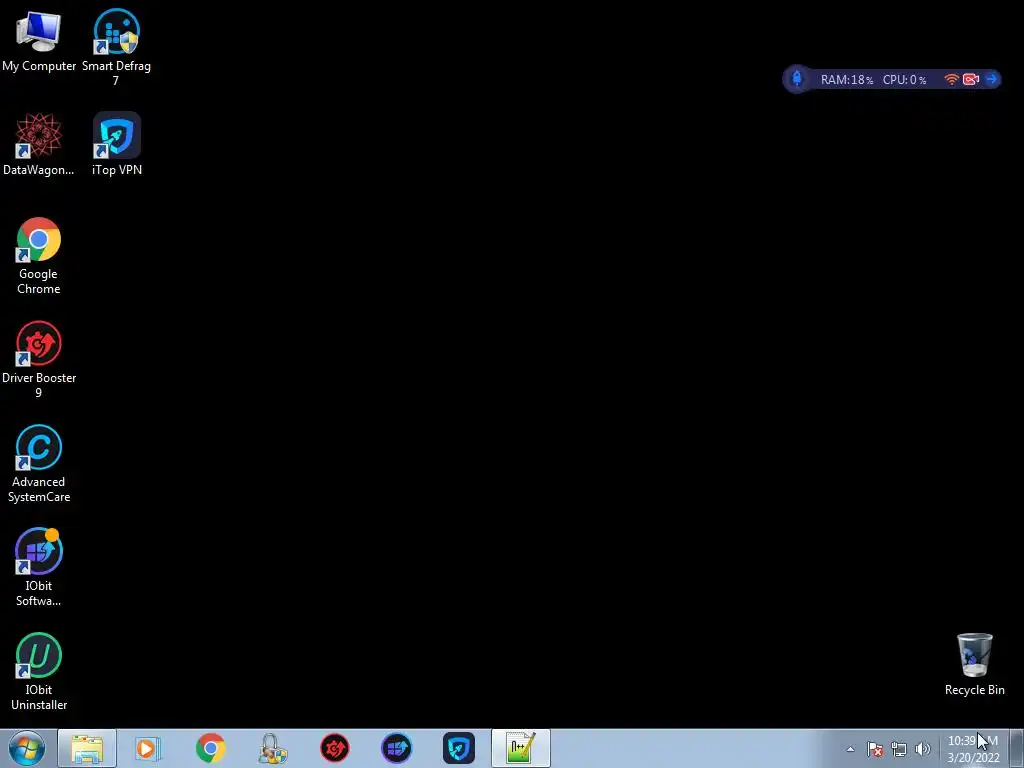Click the orange Wi-Fi icon in widget
1024x768 pixels.
tap(952, 80)
